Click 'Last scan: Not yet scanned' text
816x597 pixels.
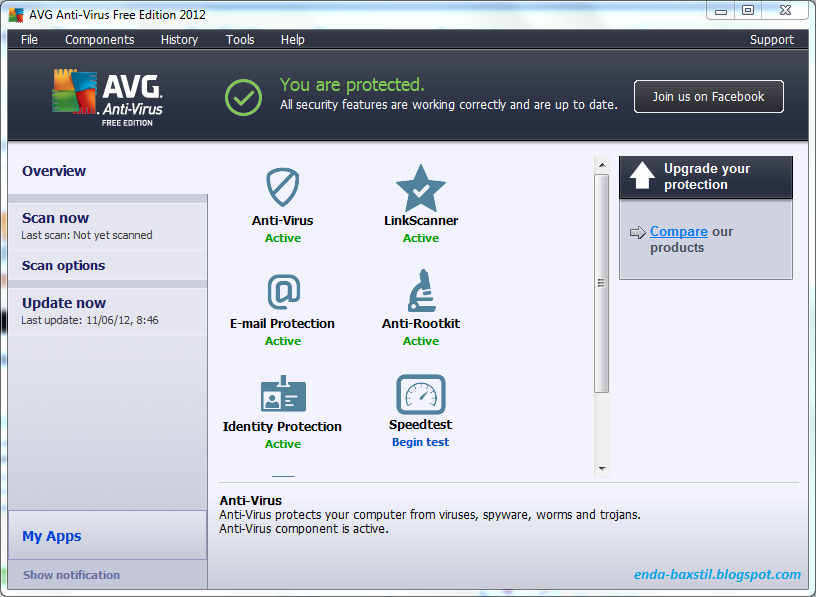(86, 235)
